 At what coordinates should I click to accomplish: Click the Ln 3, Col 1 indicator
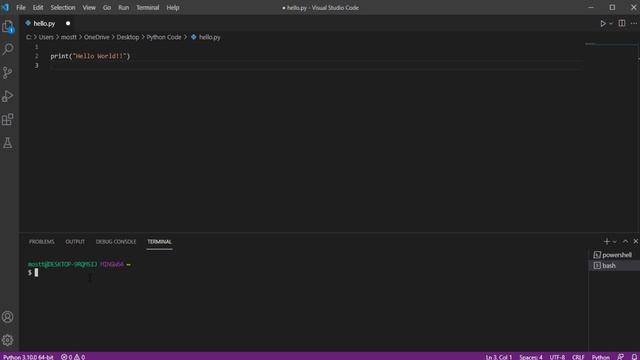[x=499, y=357]
